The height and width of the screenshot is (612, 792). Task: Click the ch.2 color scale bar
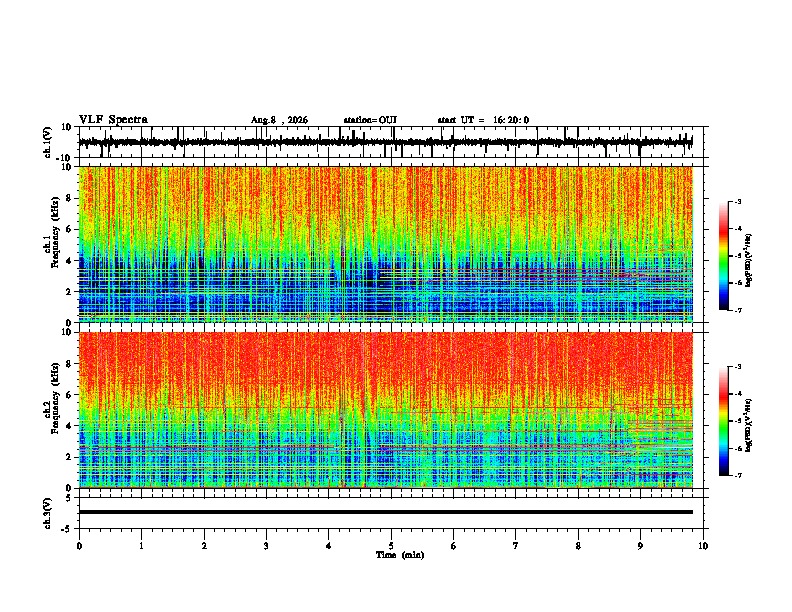pyautogui.click(x=724, y=421)
